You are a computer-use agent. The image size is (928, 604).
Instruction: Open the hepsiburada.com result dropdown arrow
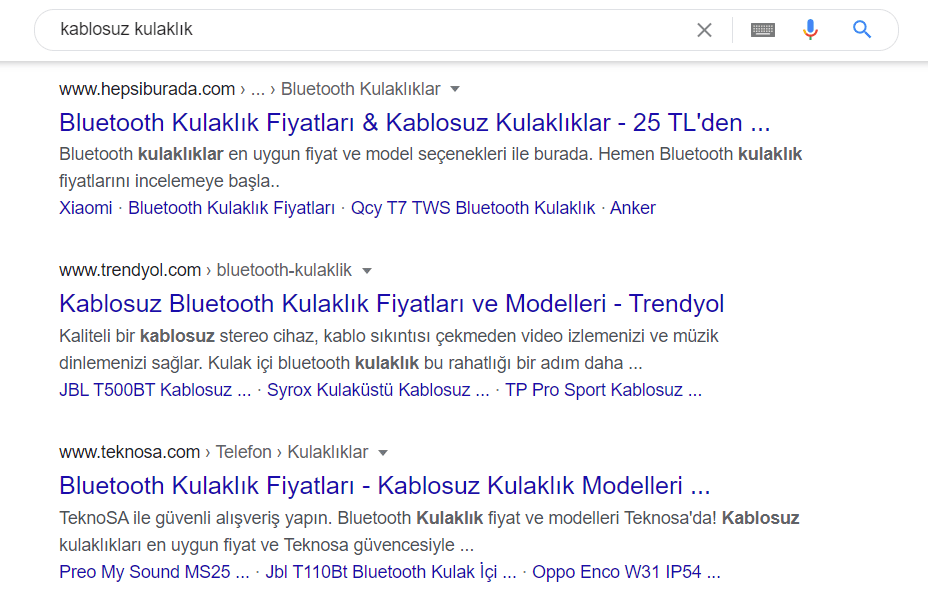tap(455, 88)
